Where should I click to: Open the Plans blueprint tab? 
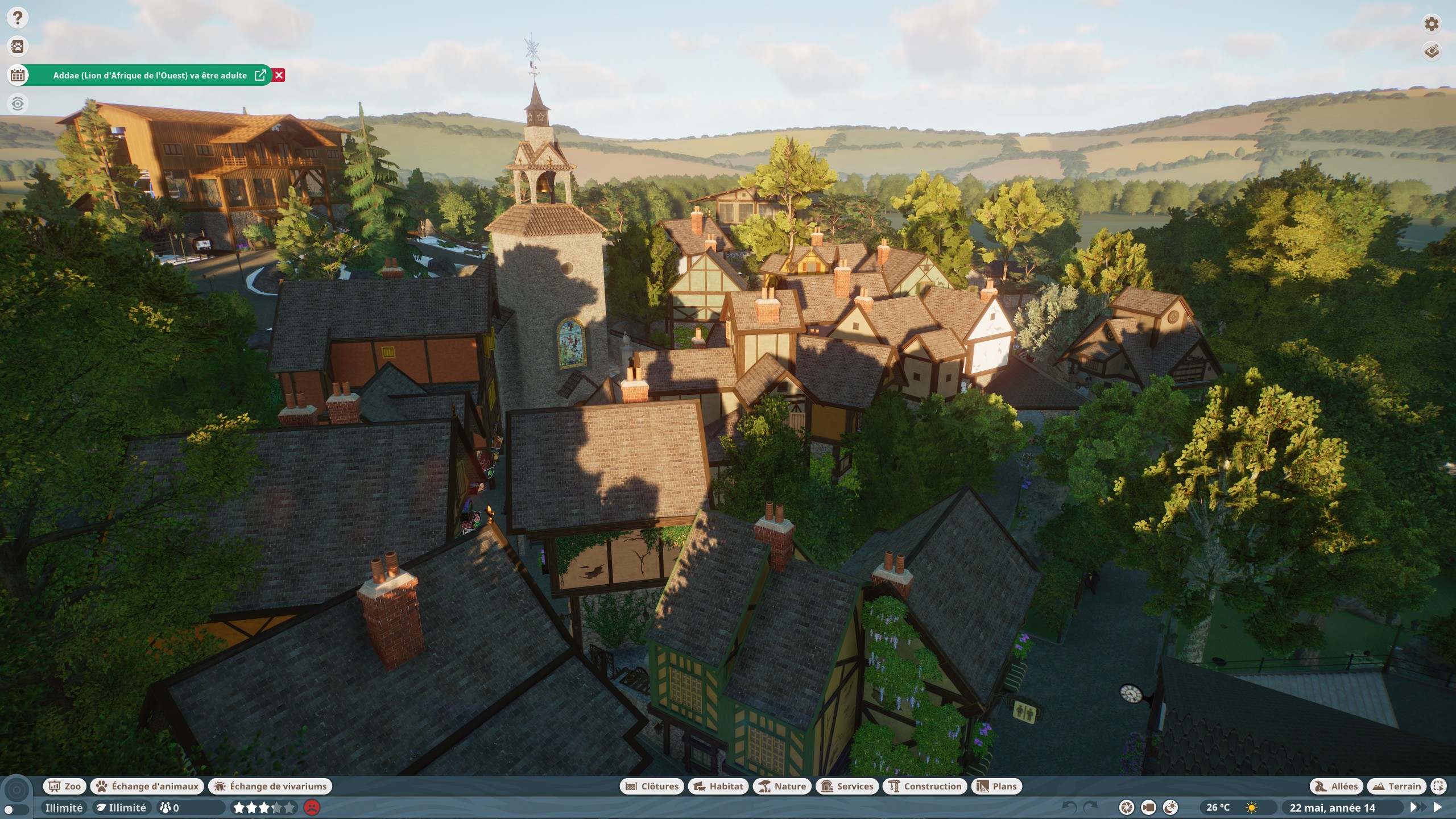pyautogui.click(x=997, y=786)
